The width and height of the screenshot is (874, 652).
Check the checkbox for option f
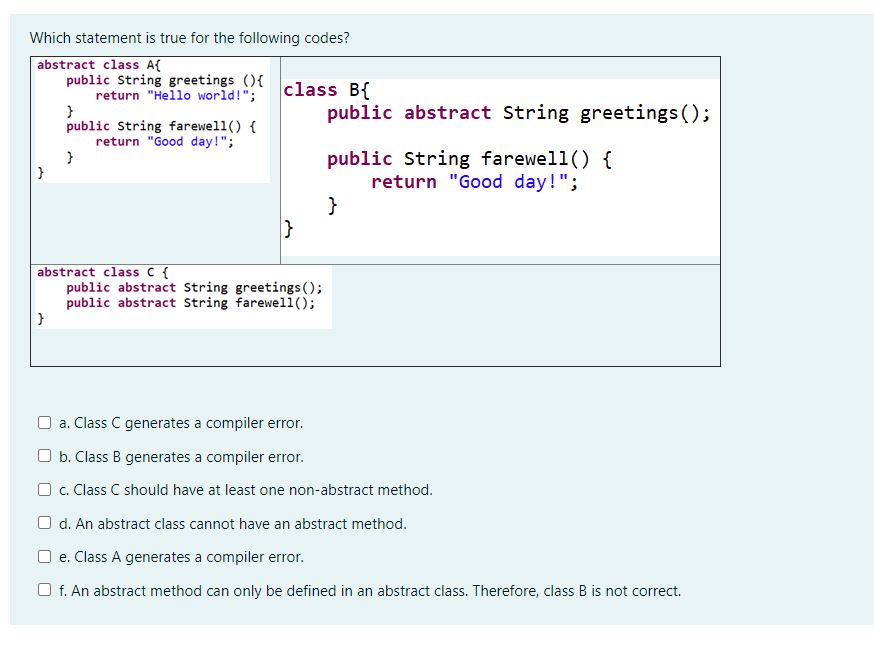tap(44, 589)
